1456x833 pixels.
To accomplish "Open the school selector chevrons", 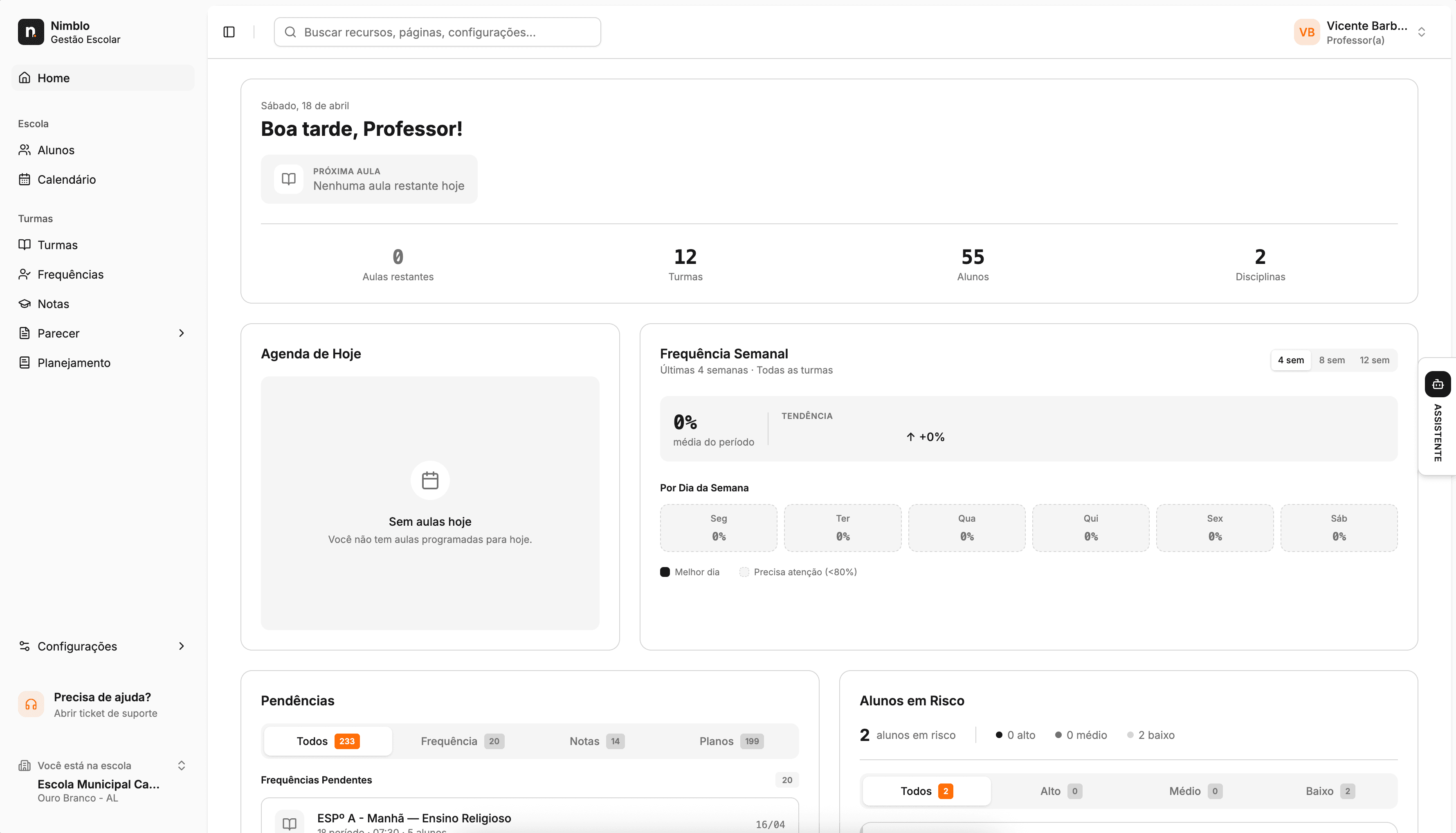I will [x=181, y=765].
